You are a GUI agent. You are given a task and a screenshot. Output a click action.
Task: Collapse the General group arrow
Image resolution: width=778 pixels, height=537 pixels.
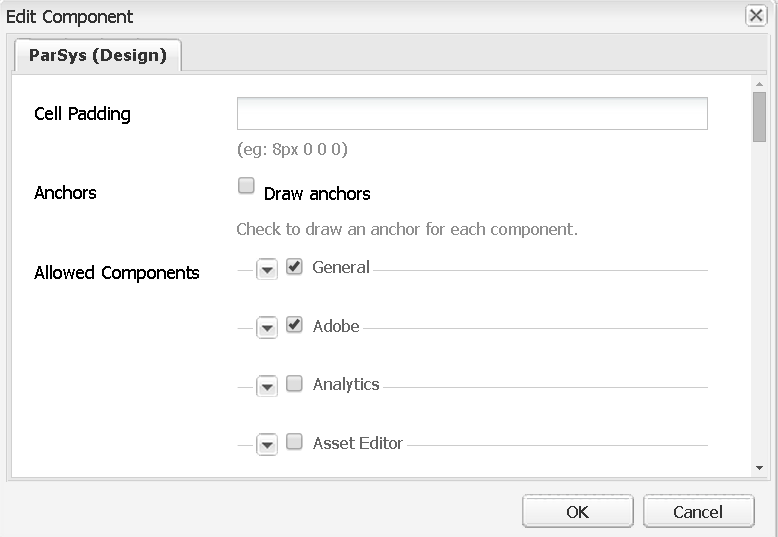[x=266, y=269]
